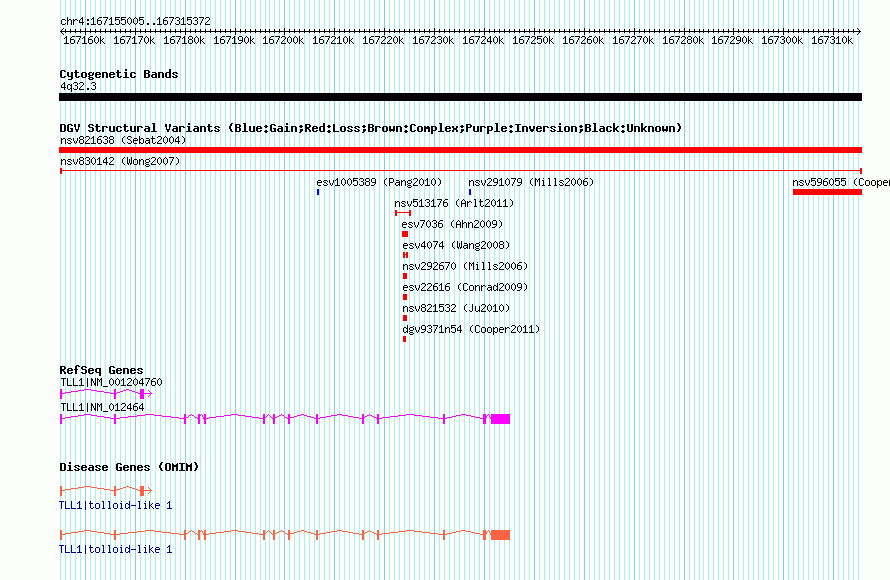Image resolution: width=890 pixels, height=580 pixels.
Task: Click the left arrowhead of the ruler
Action: (x=62, y=31)
